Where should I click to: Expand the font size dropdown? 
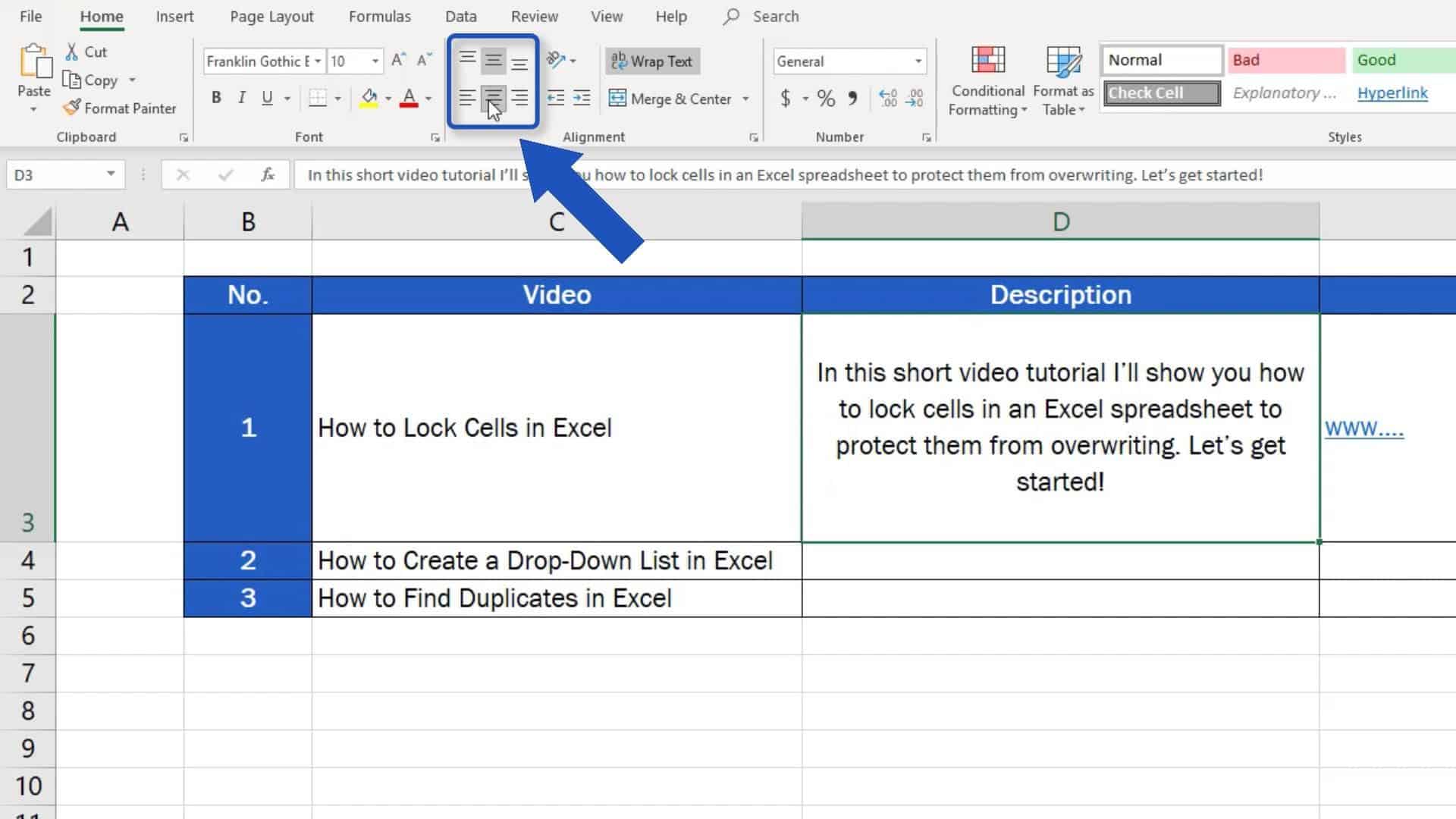pos(374,60)
